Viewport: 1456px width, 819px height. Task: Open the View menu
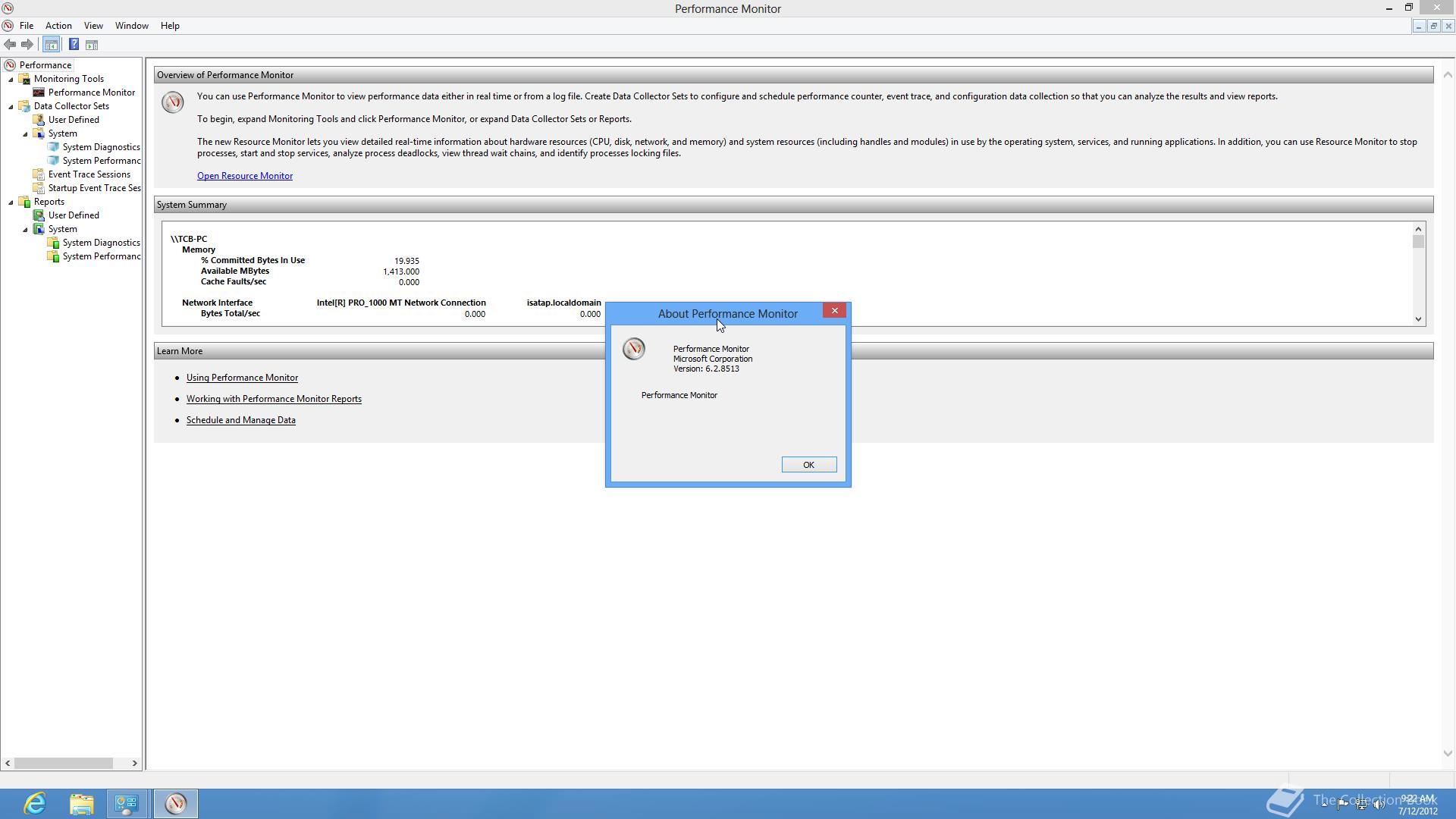click(93, 26)
